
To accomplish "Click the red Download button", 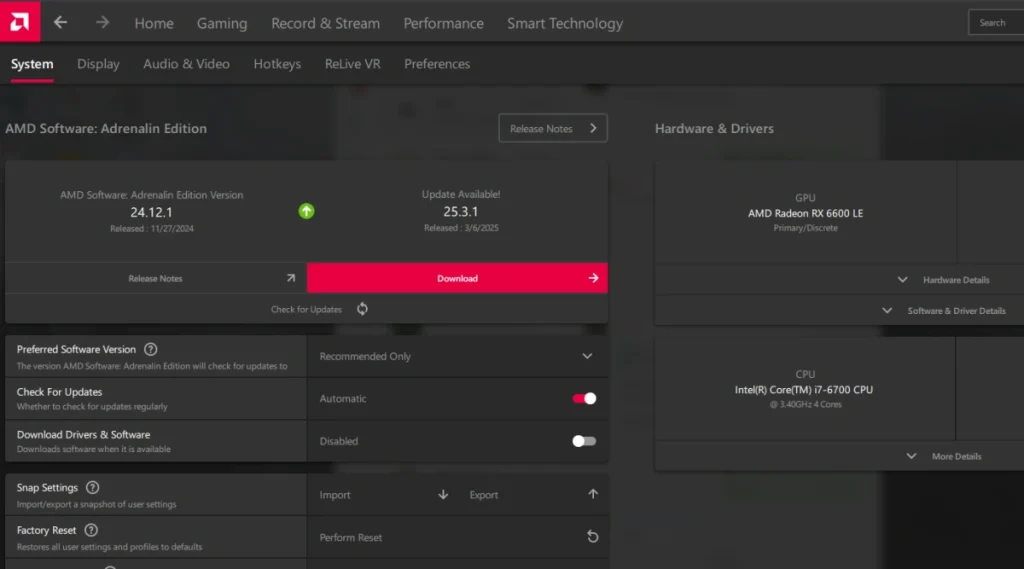I will pos(457,278).
